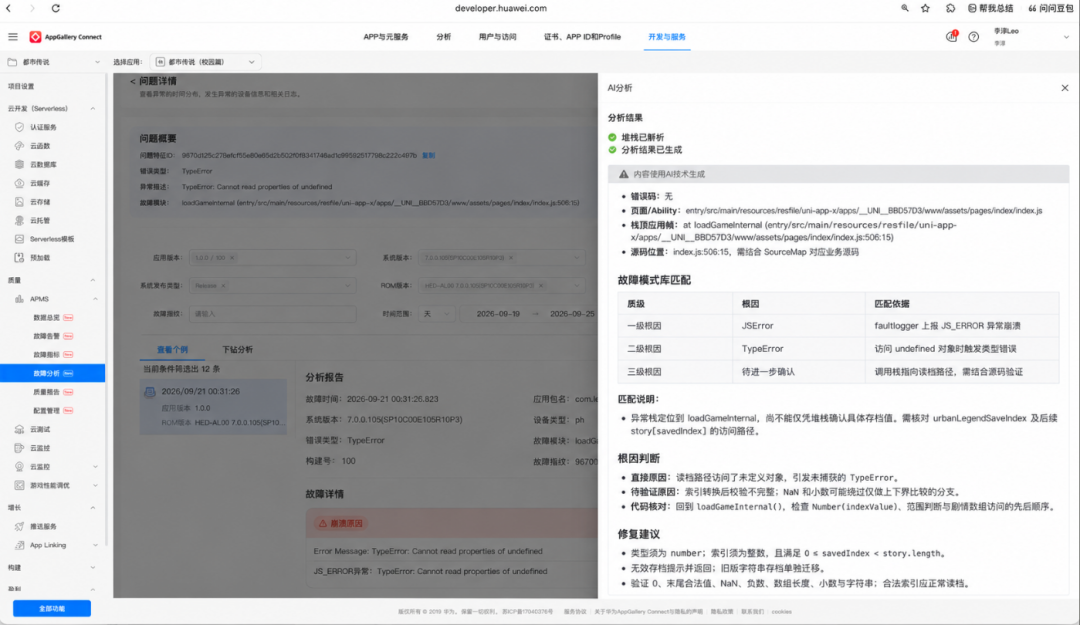Expand the App Linking submenu chevron
1080x625 pixels.
pos(95,545)
